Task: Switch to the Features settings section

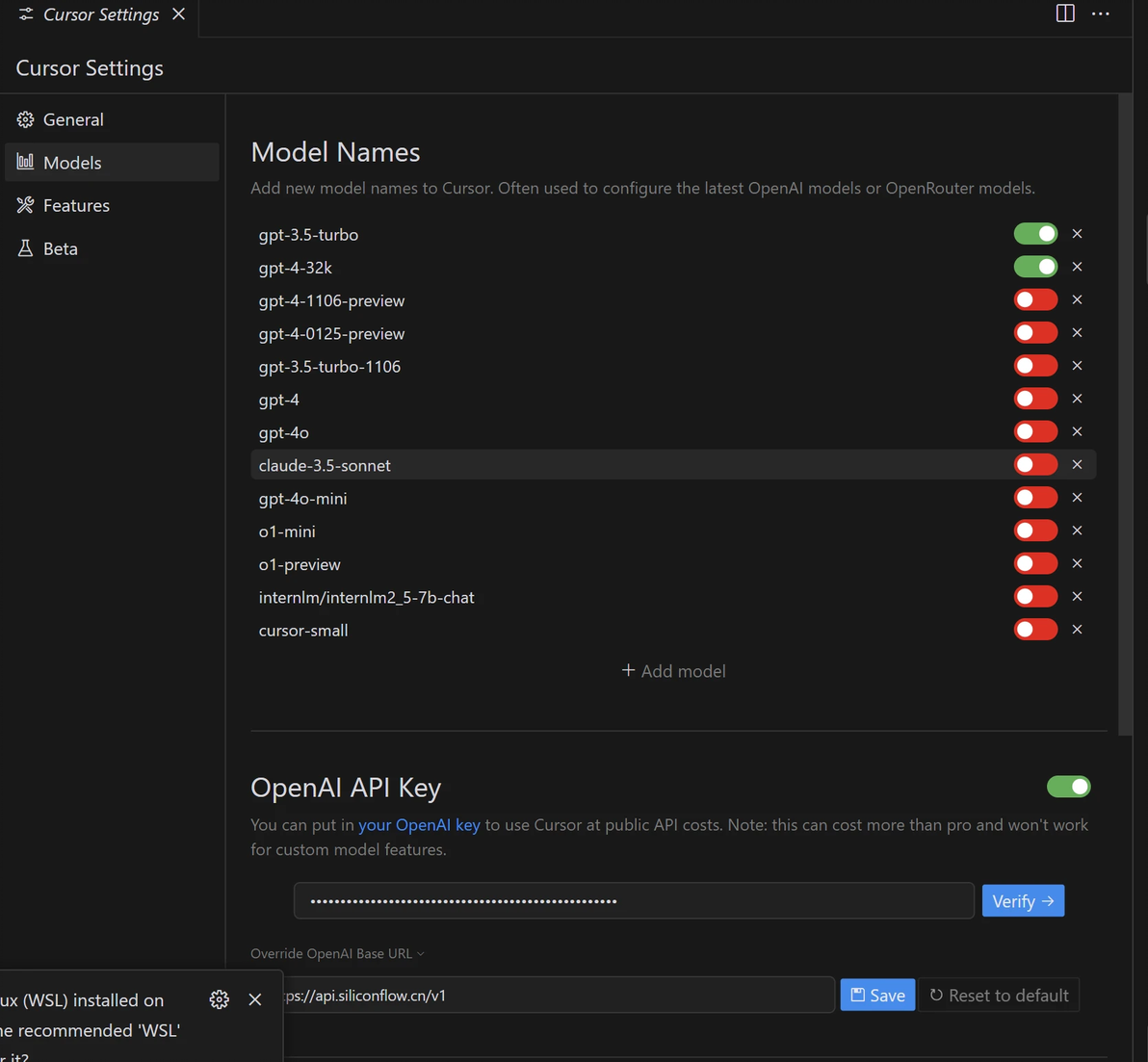Action: coord(76,205)
